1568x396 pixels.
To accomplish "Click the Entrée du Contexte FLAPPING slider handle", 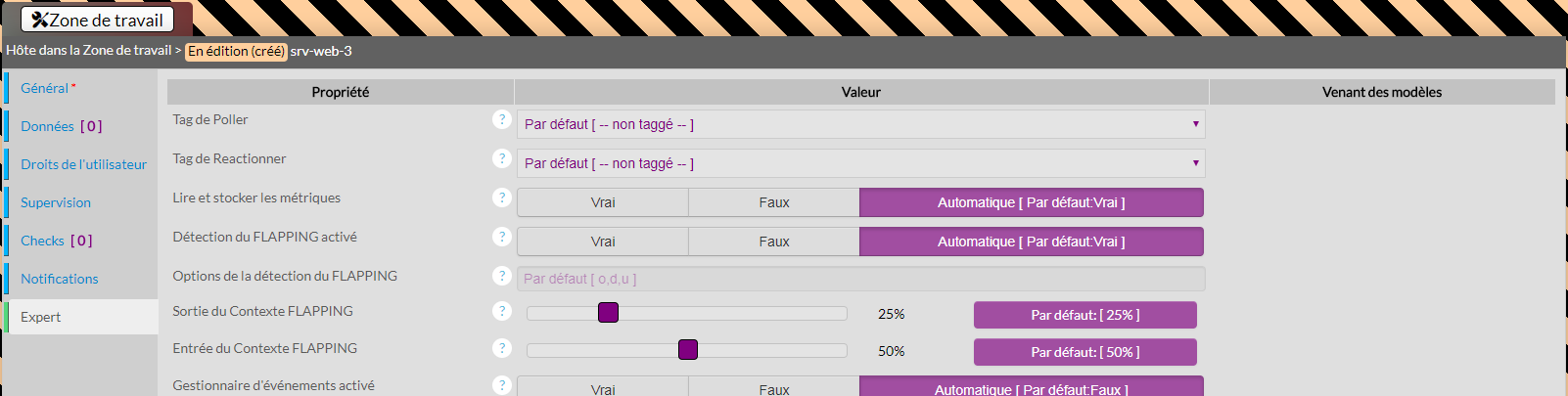I will [688, 350].
